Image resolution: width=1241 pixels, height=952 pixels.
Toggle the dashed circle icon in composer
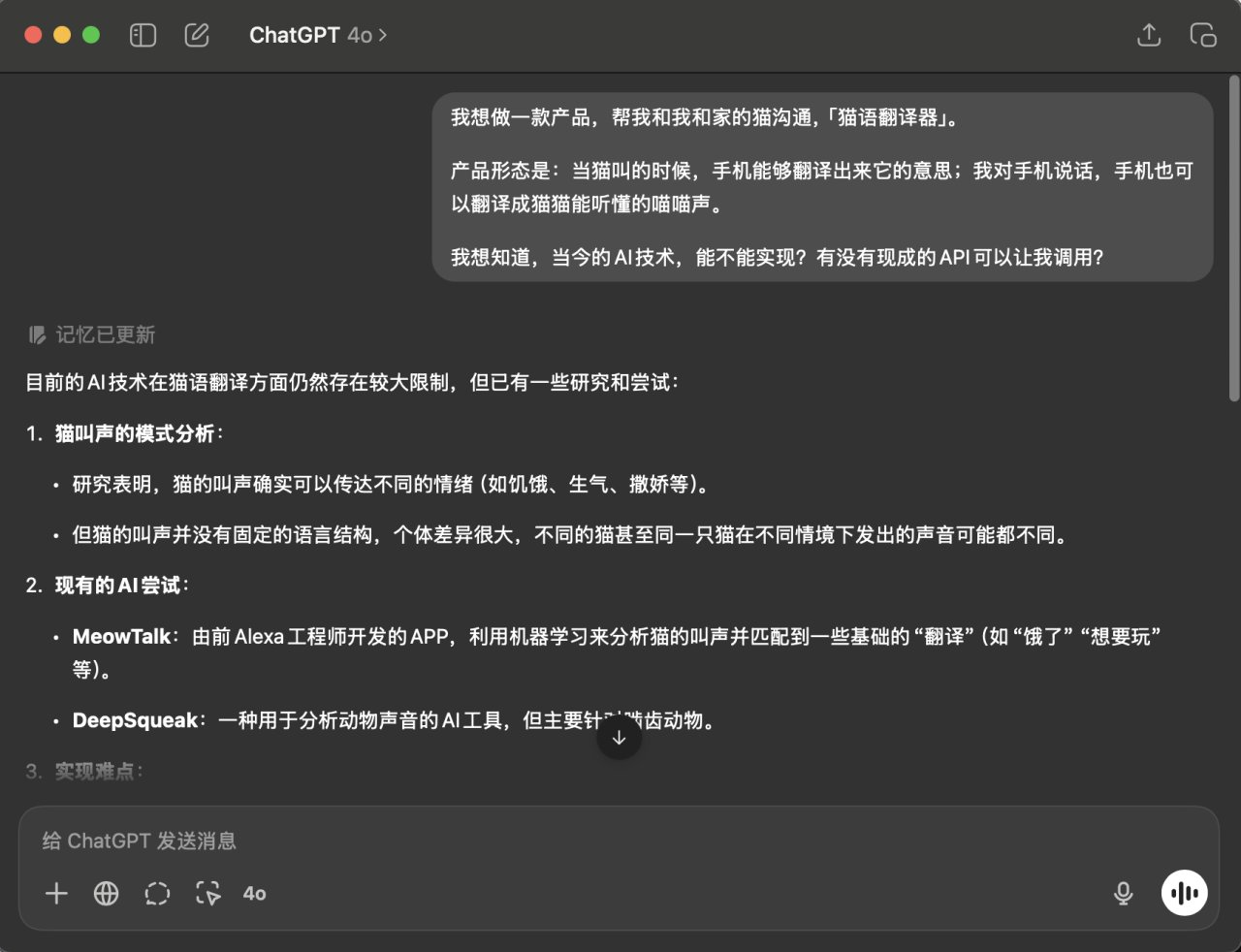[157, 893]
